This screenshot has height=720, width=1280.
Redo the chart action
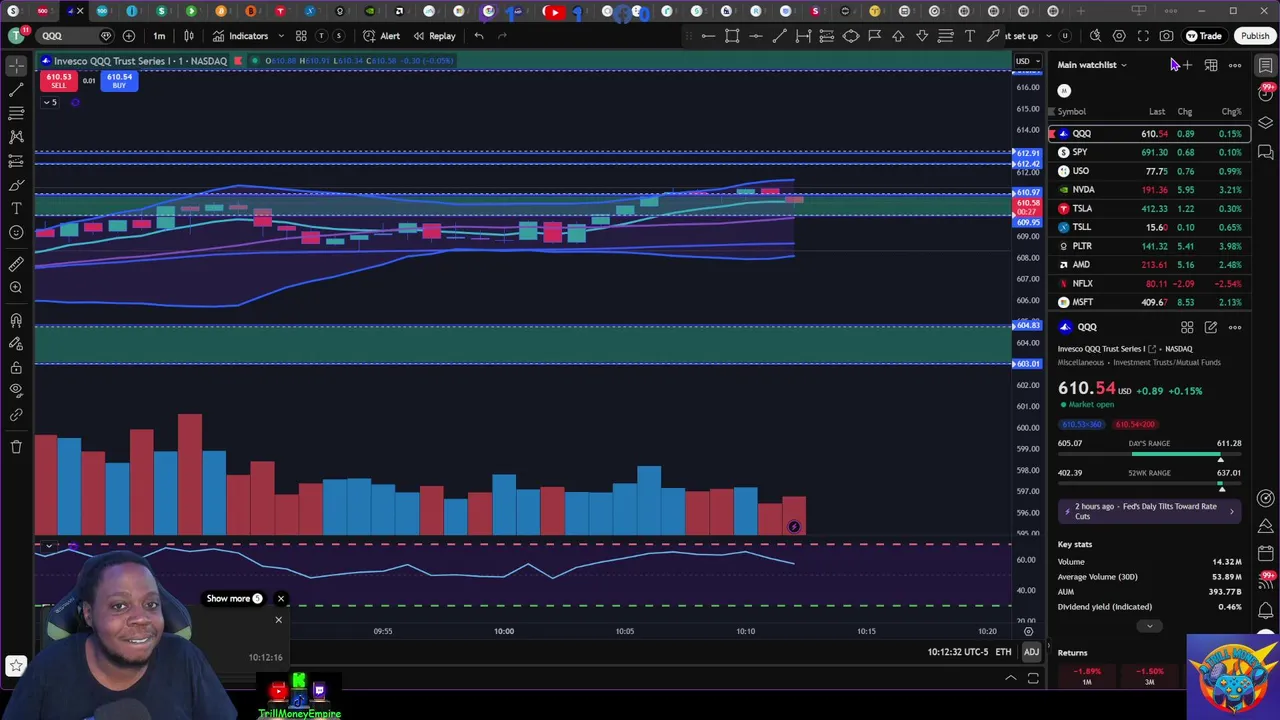(x=502, y=36)
